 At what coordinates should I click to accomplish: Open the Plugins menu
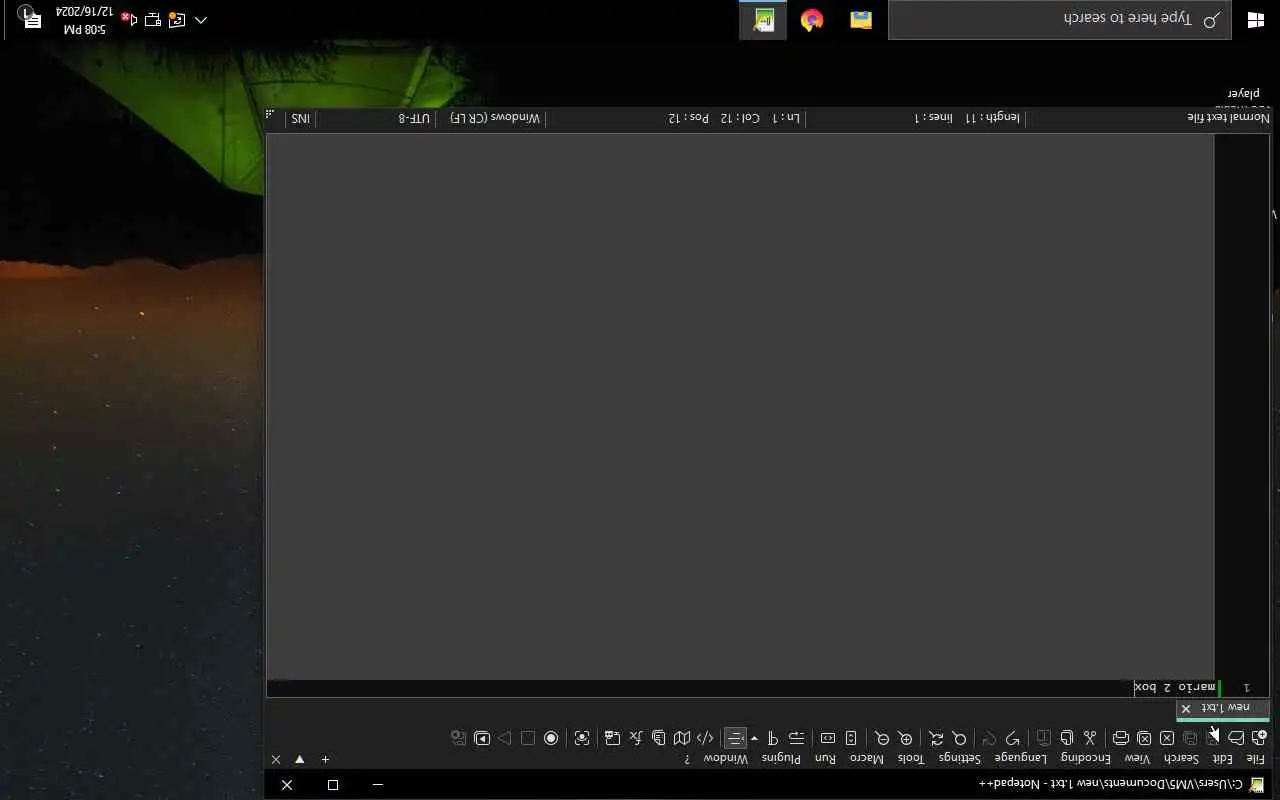pos(781,758)
